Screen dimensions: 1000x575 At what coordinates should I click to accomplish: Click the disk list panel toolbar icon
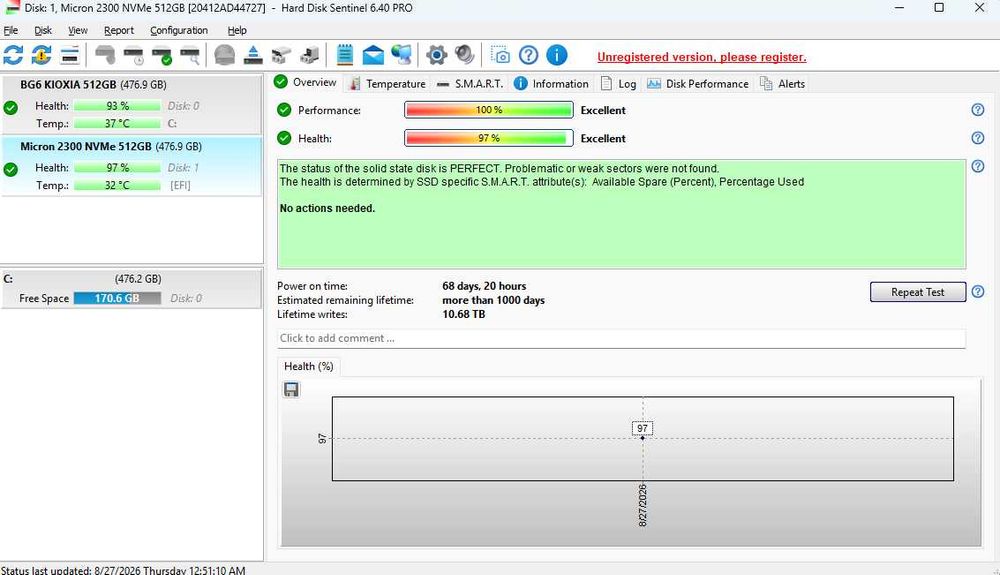[x=70, y=55]
